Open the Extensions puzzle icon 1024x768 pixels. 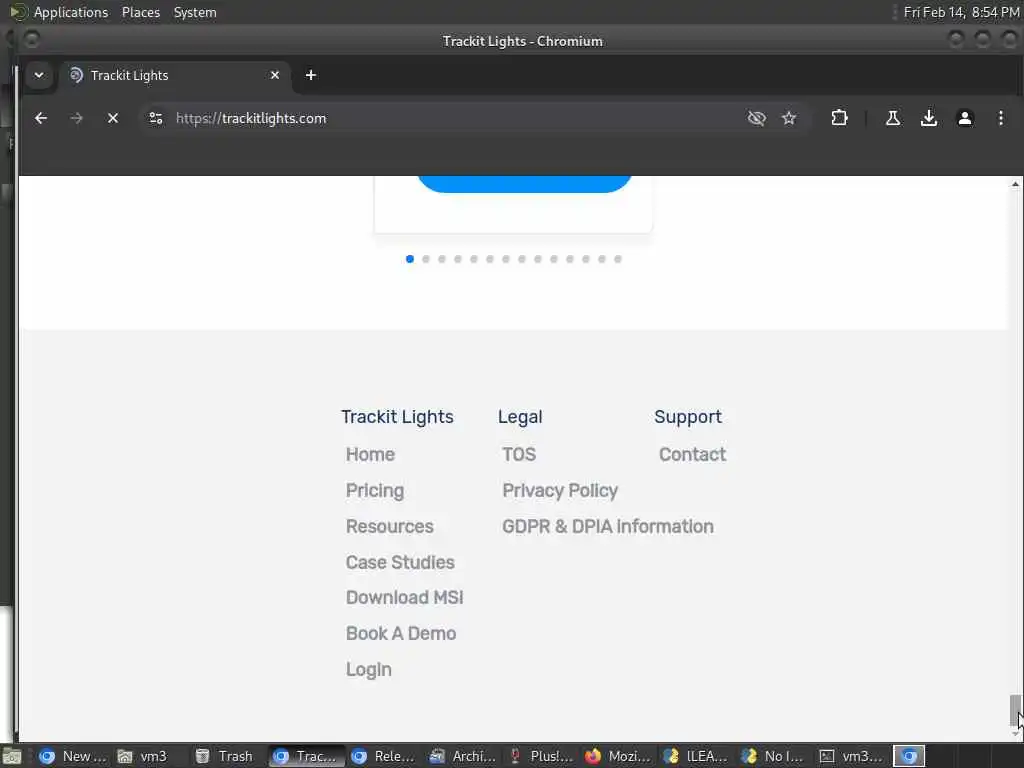(x=839, y=118)
